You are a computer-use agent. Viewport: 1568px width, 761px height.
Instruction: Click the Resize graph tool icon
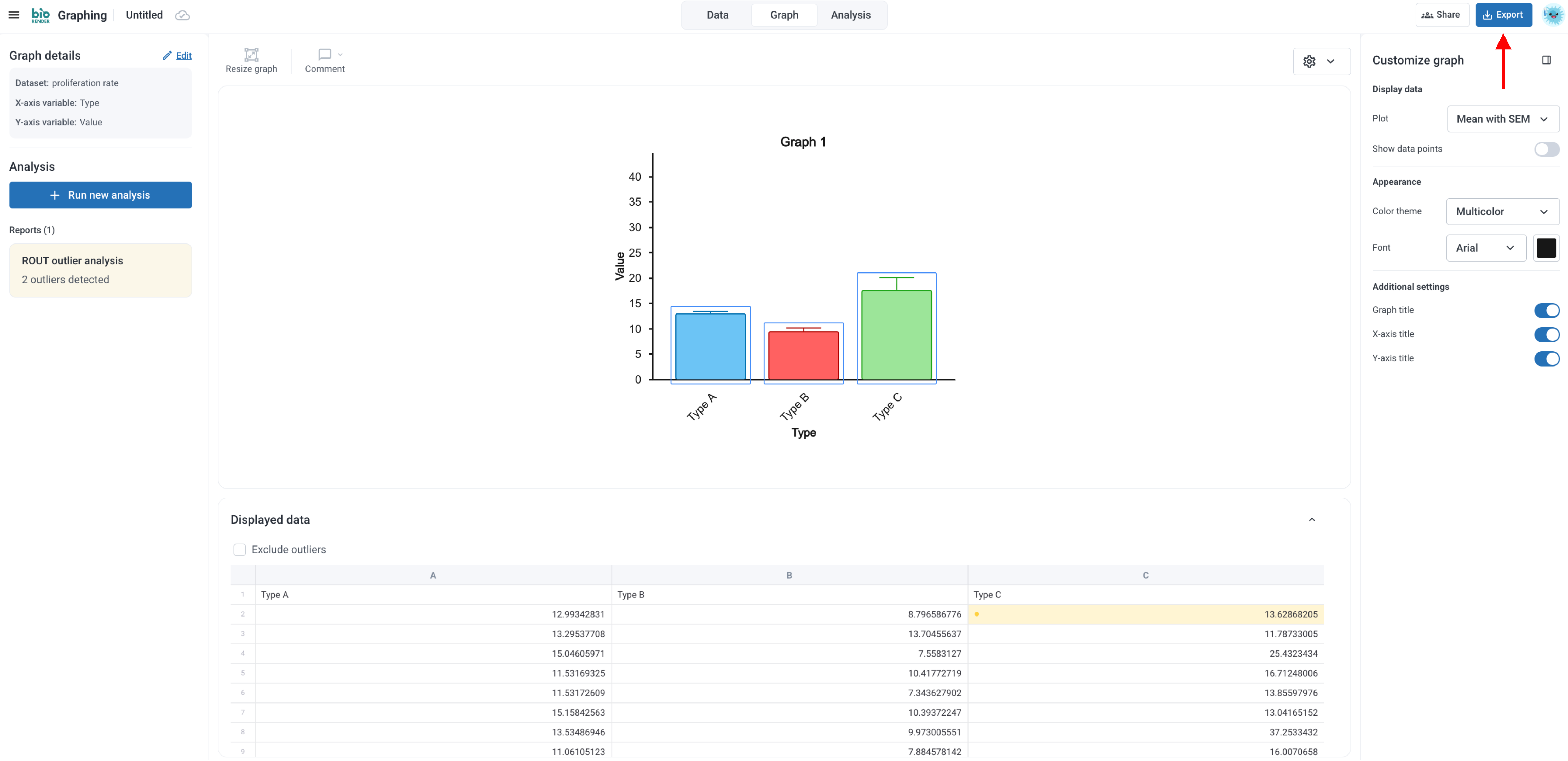click(x=251, y=55)
